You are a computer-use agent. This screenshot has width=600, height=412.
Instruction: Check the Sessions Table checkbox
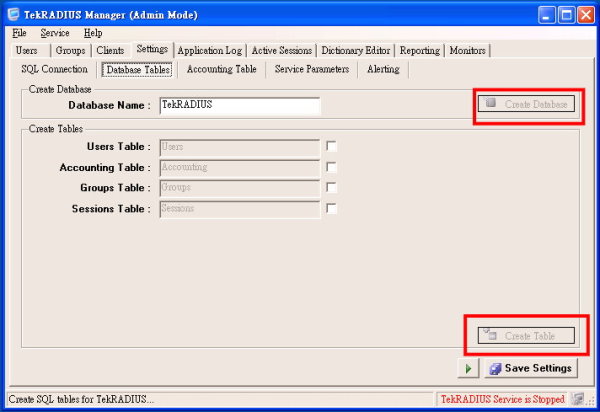click(331, 208)
